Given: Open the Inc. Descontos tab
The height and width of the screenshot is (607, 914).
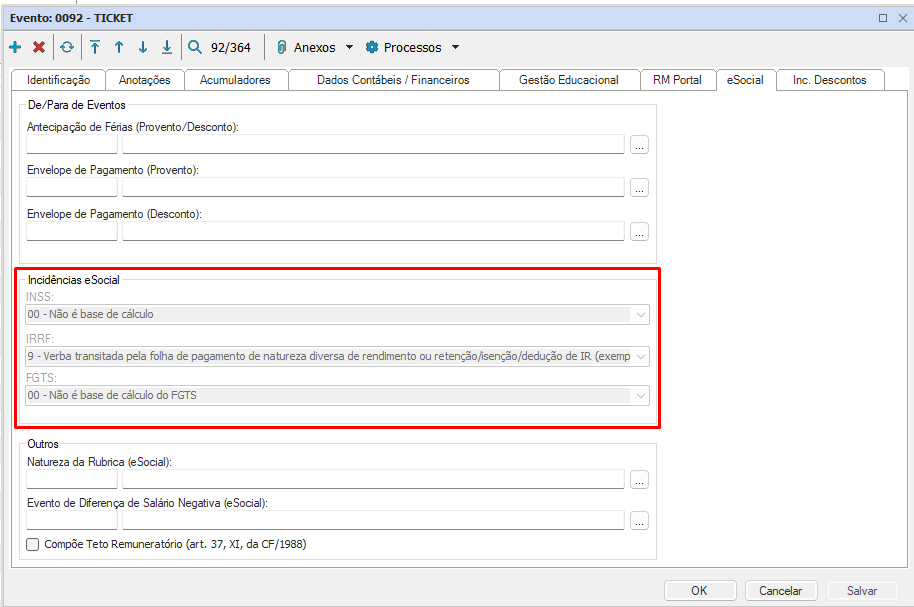Looking at the screenshot, I should (x=830, y=80).
